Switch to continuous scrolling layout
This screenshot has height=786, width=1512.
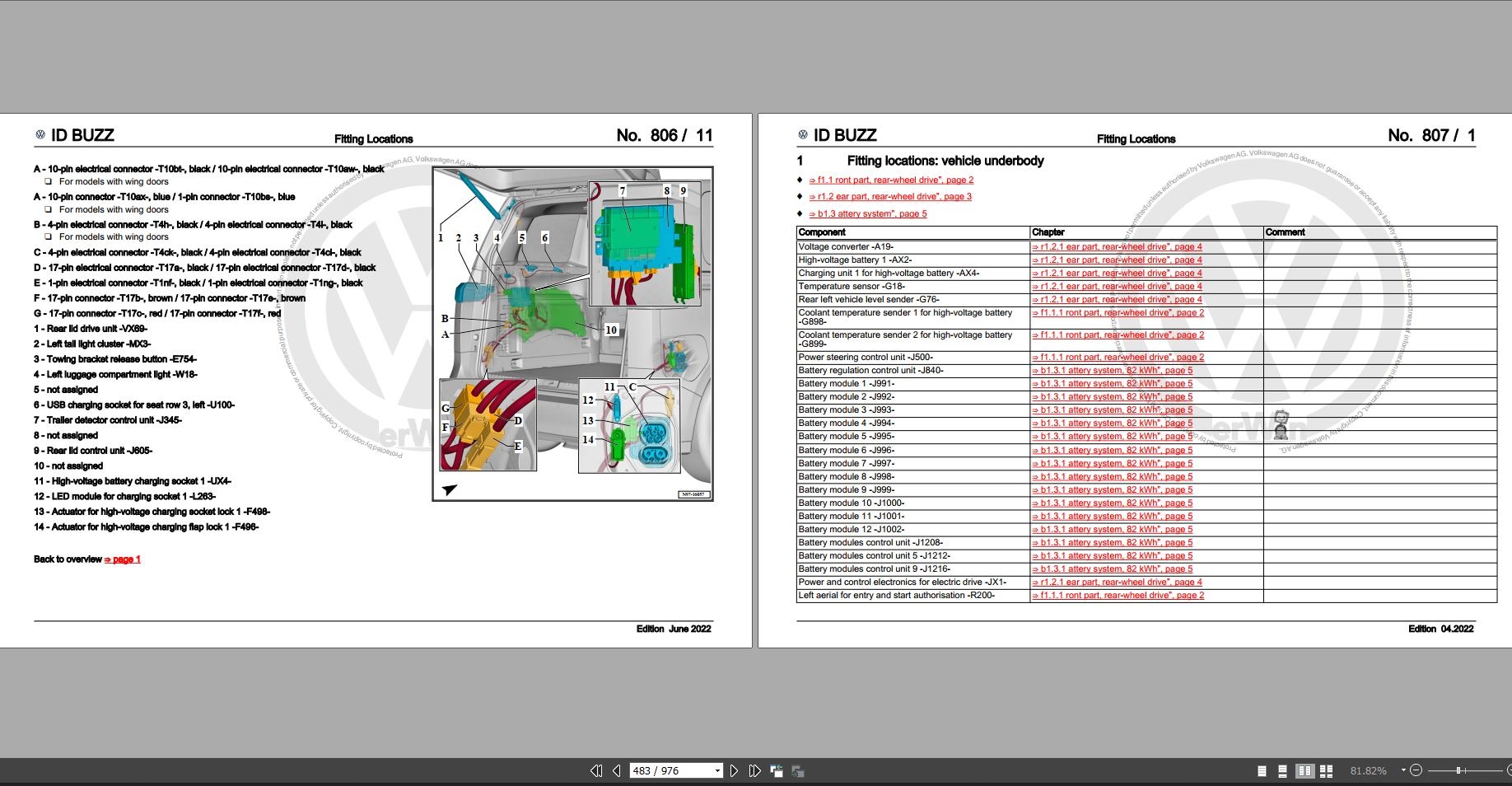(x=1281, y=770)
